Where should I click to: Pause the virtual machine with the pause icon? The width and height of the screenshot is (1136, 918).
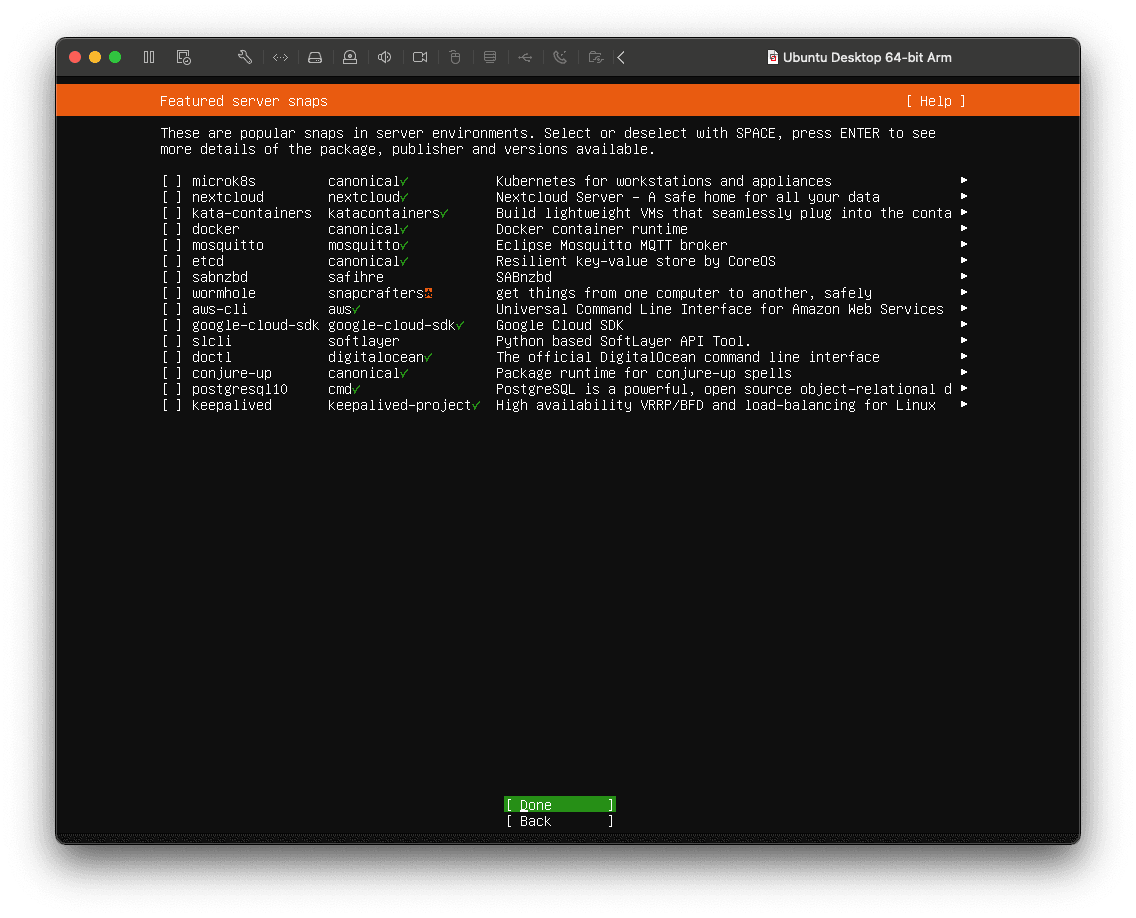pos(149,57)
